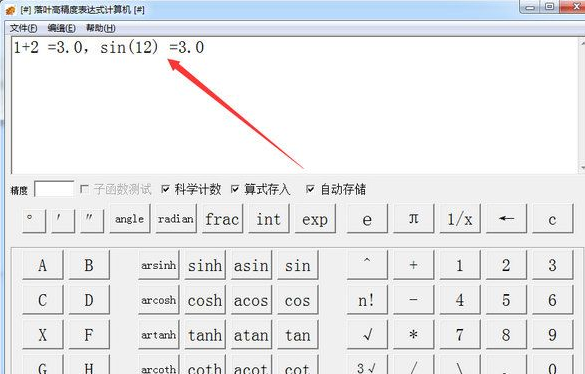Click the variable D button

[89, 300]
